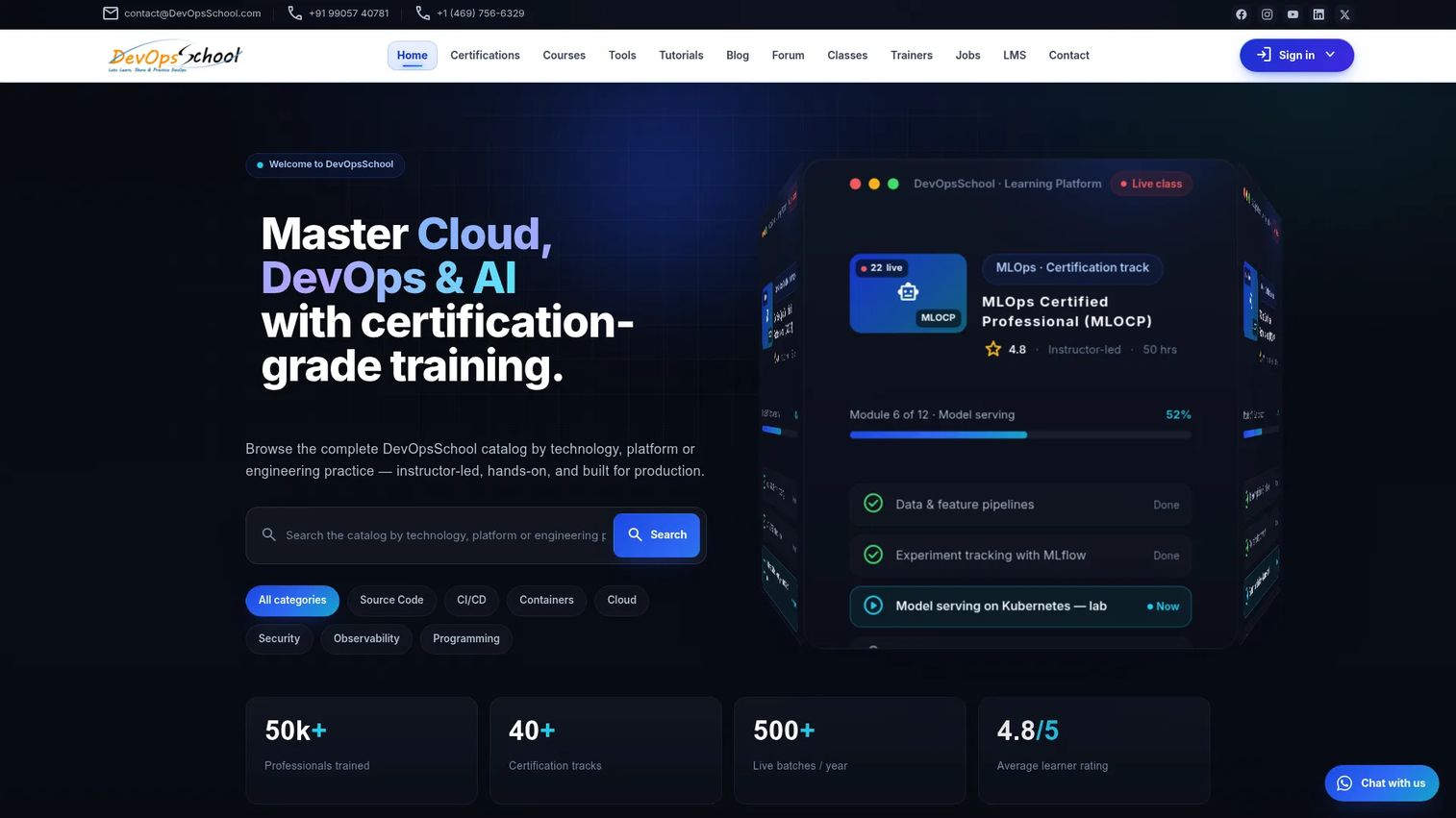Image resolution: width=1456 pixels, height=818 pixels.
Task: Go to the Trainers nav item
Action: pos(912,56)
